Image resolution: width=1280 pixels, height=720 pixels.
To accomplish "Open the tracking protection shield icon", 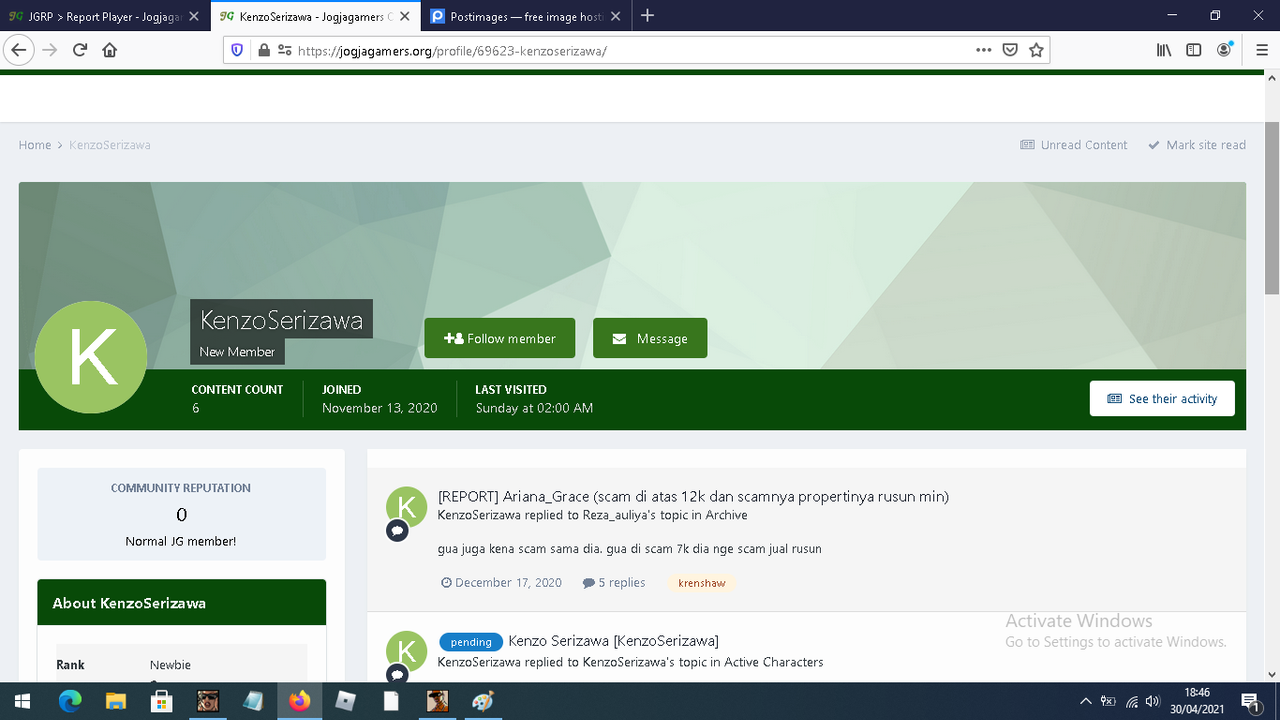I will (237, 50).
